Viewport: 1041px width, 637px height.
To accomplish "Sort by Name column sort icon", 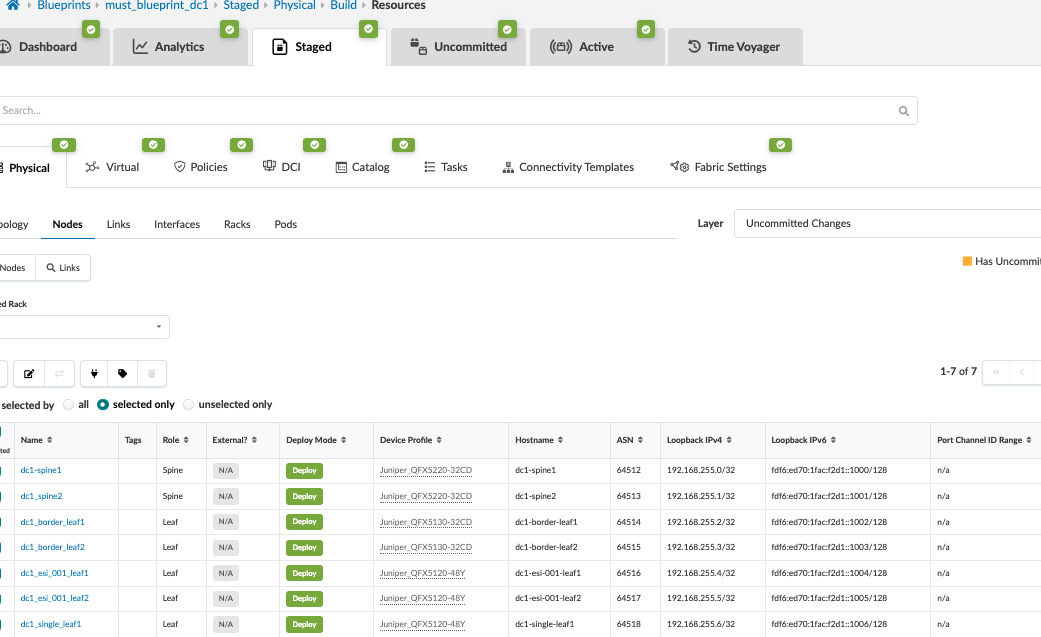I will click(x=50, y=440).
